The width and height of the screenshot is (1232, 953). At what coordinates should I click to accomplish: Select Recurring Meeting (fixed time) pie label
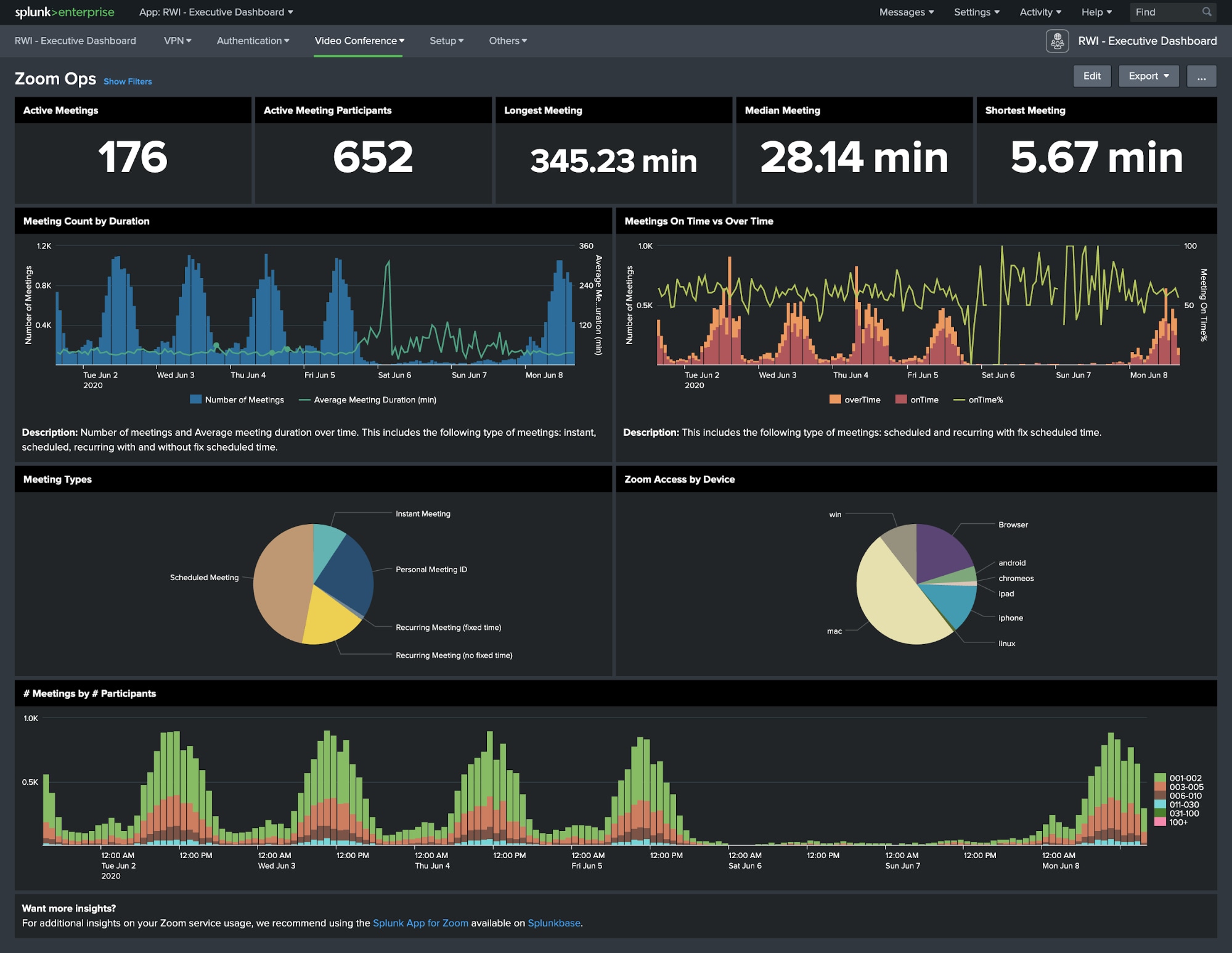[448, 627]
